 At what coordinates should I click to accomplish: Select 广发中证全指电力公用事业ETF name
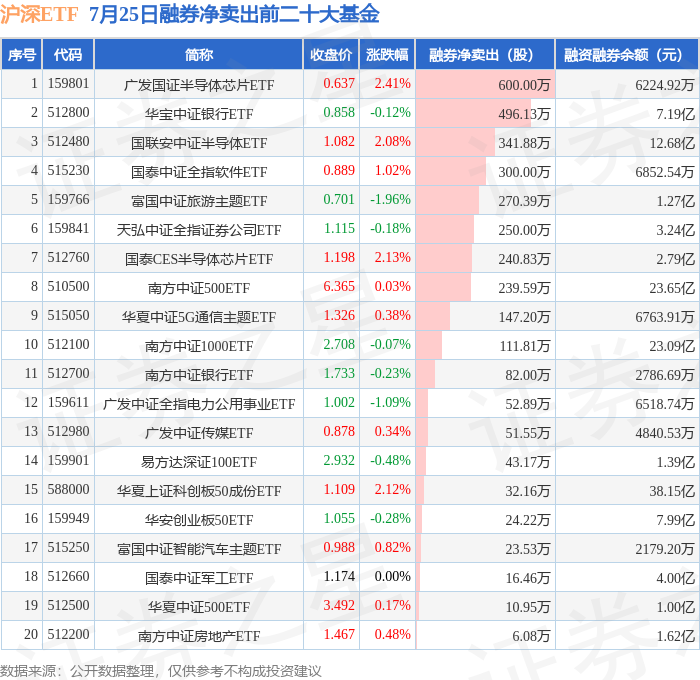pyautogui.click(x=199, y=404)
